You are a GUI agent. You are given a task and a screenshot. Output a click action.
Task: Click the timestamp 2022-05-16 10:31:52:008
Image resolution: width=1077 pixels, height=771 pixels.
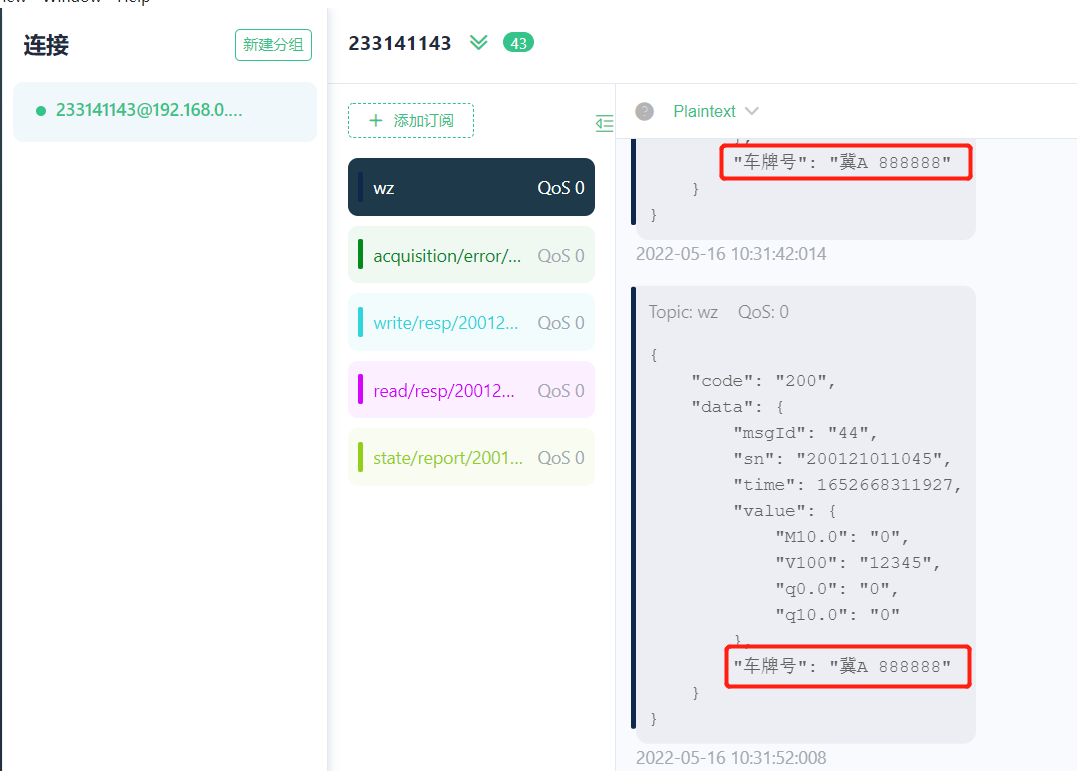[x=731, y=758]
